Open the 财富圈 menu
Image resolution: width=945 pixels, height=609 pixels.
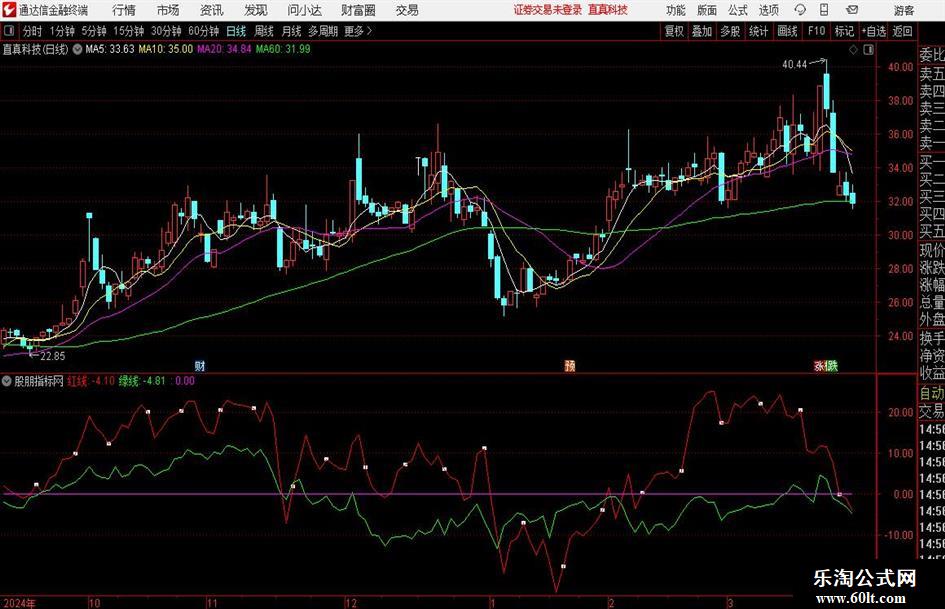click(359, 10)
